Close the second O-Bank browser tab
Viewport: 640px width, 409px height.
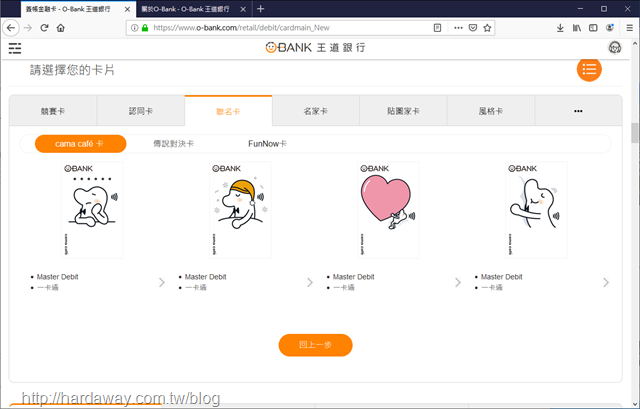point(243,9)
